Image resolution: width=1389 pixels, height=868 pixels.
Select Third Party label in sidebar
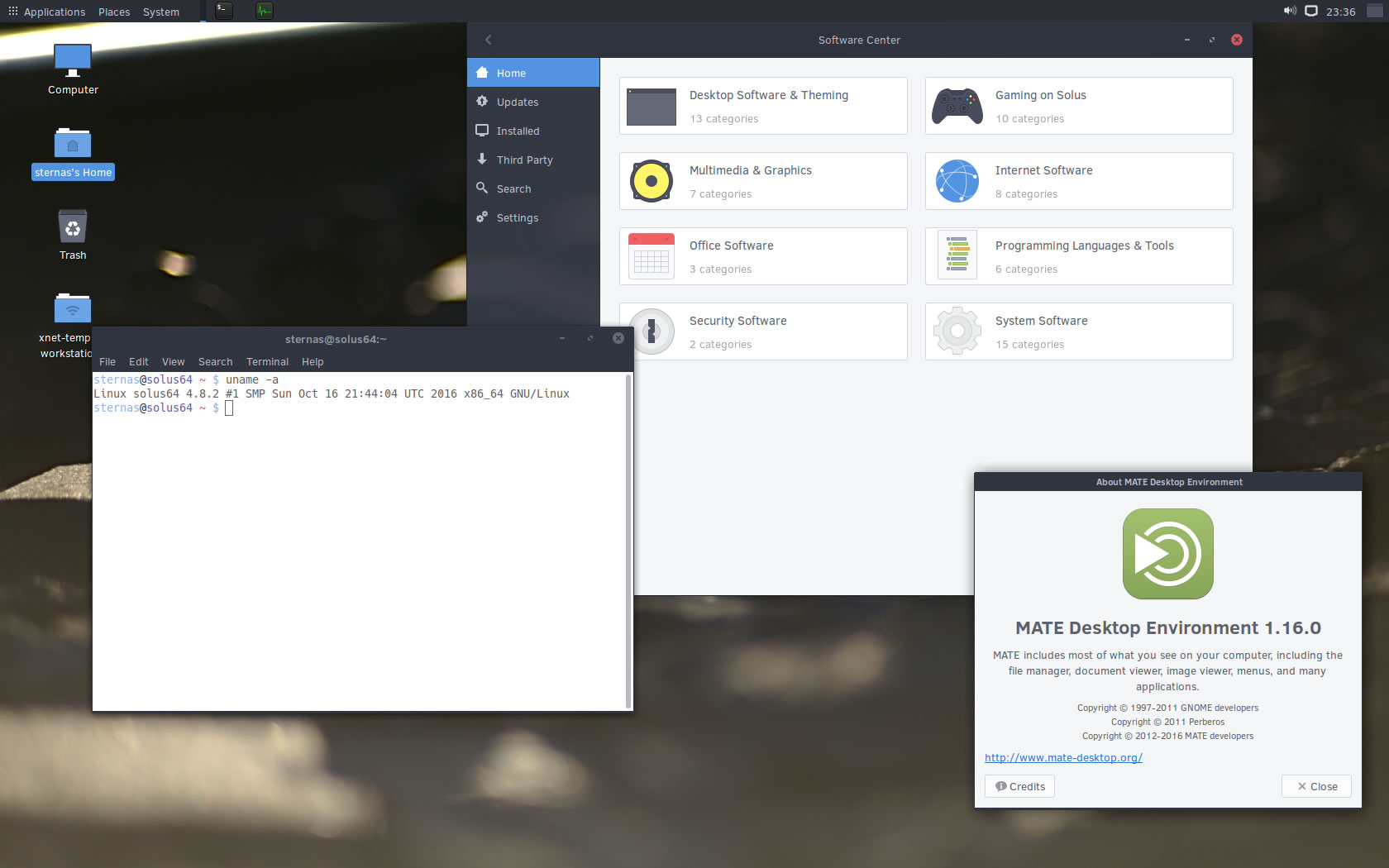click(525, 160)
